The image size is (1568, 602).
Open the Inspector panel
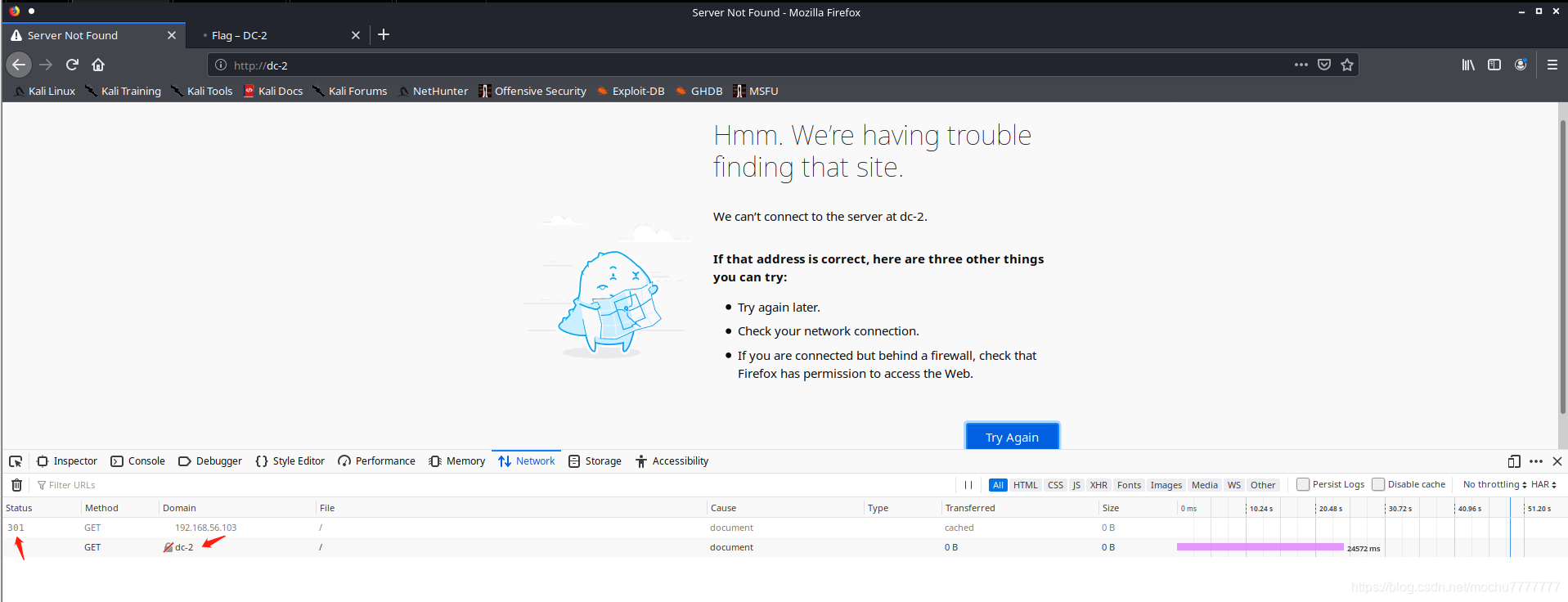click(67, 461)
